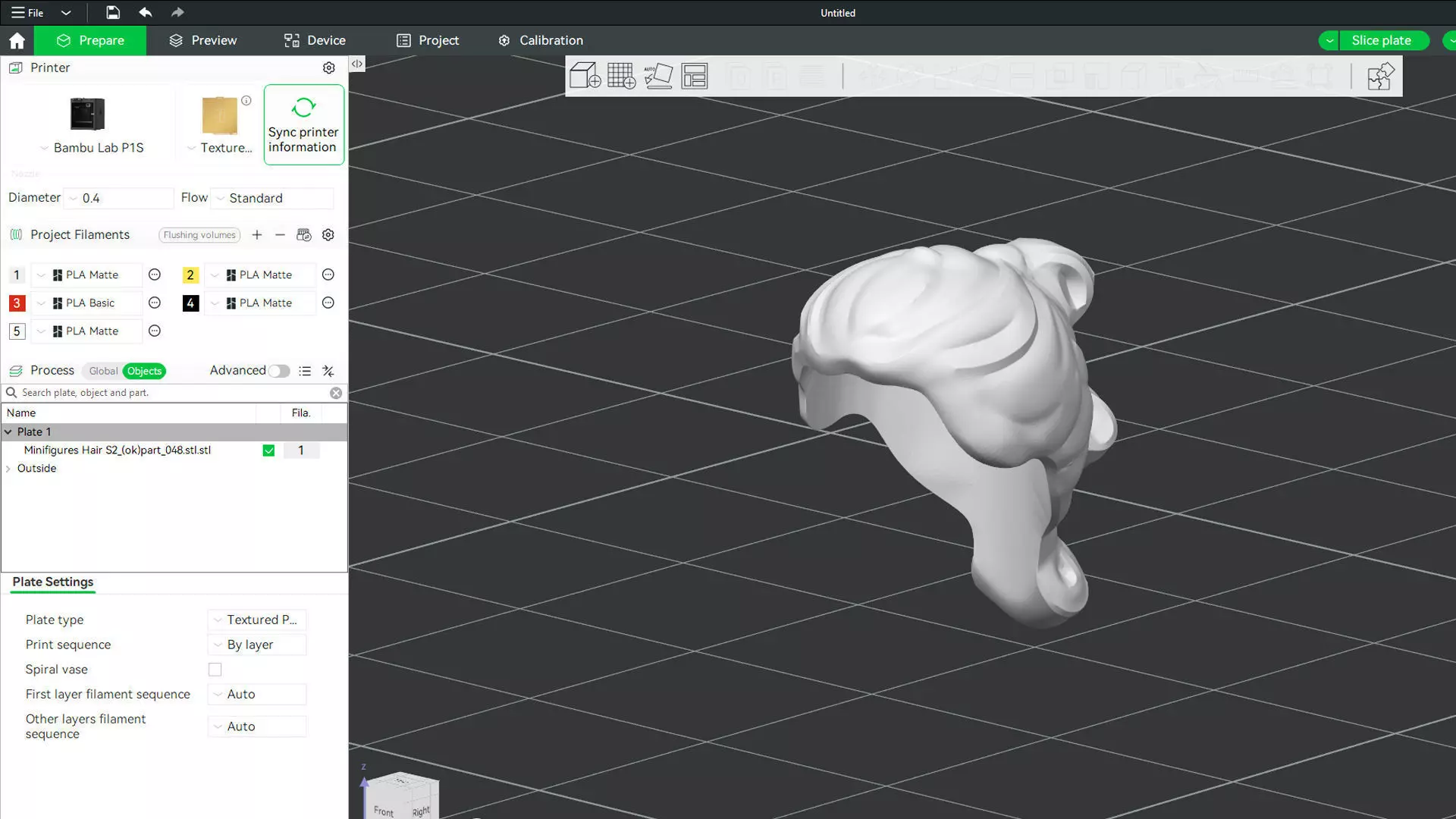Image resolution: width=1456 pixels, height=819 pixels.
Task: Toggle the Advanced settings switch
Action: (x=278, y=371)
